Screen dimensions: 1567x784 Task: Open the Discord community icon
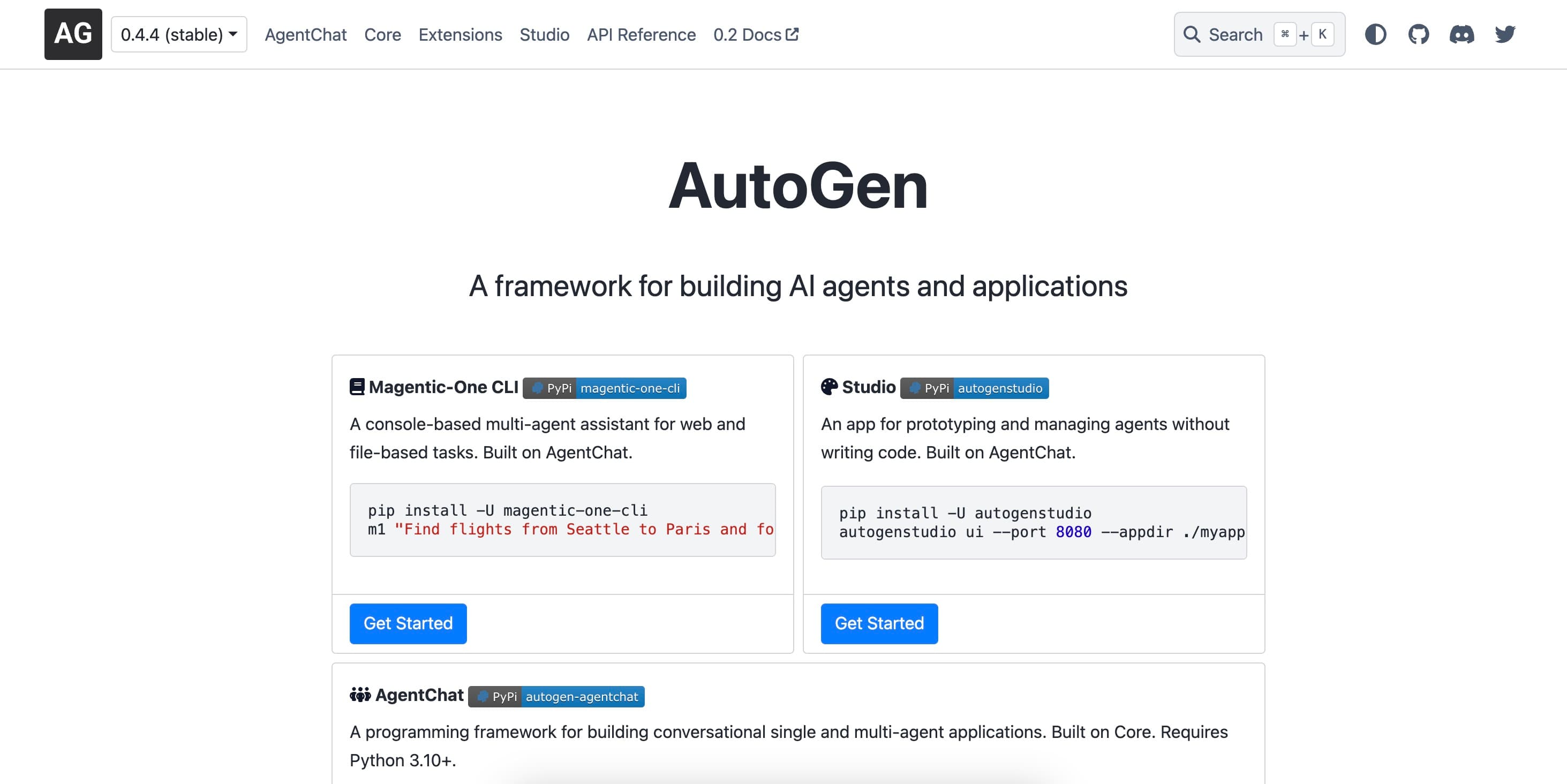(x=1461, y=34)
